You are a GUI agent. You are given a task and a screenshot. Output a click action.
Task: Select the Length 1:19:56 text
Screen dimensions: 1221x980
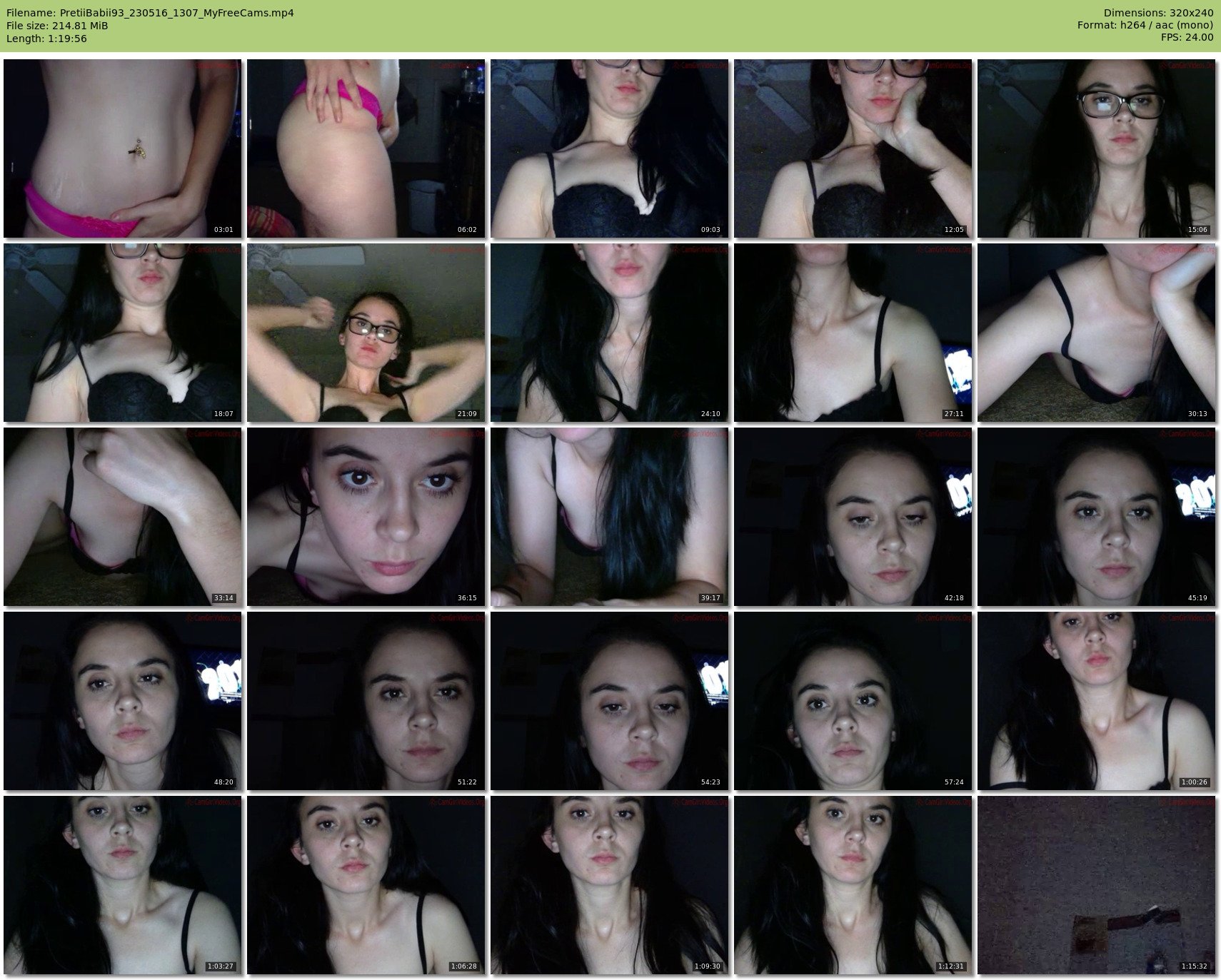click(46, 39)
